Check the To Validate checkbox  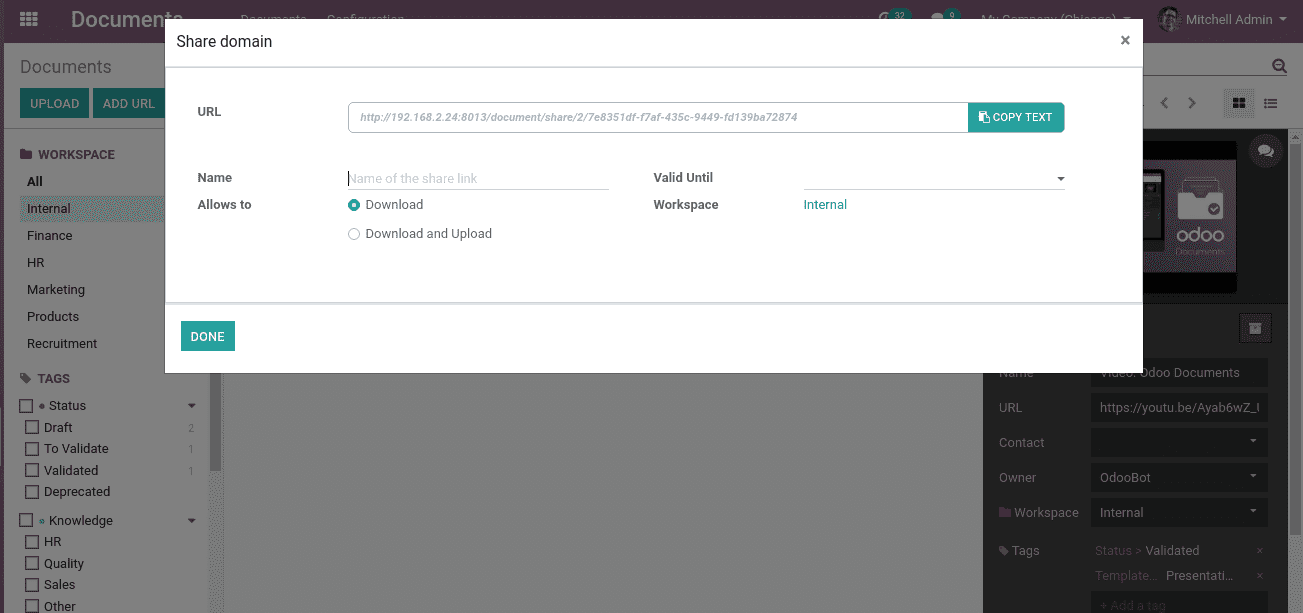click(32, 449)
